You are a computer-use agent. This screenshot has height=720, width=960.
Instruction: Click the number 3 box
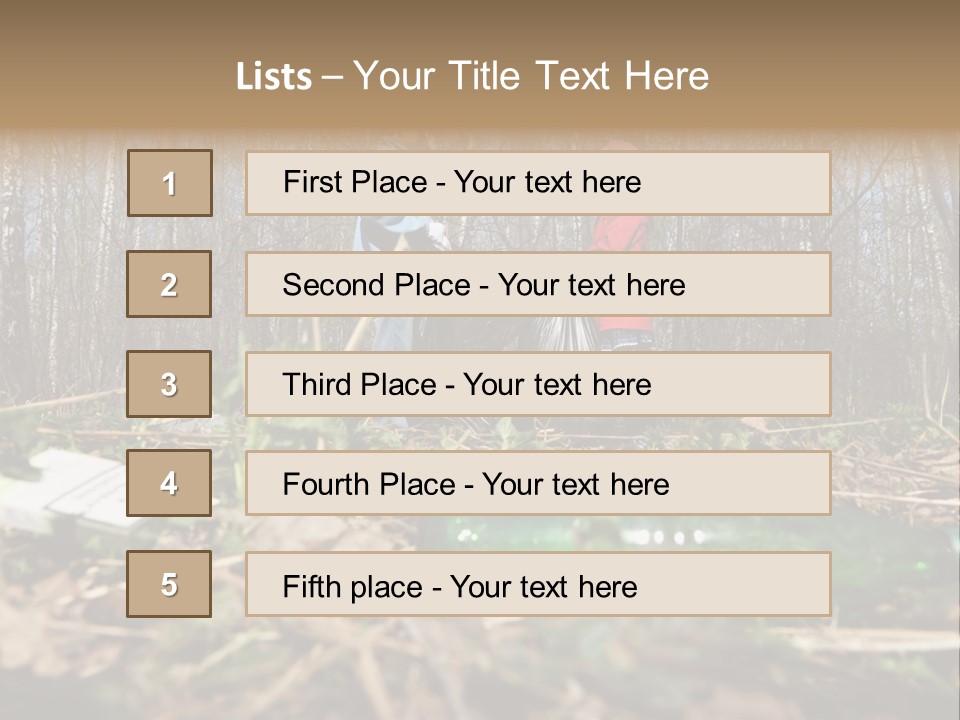(169, 384)
